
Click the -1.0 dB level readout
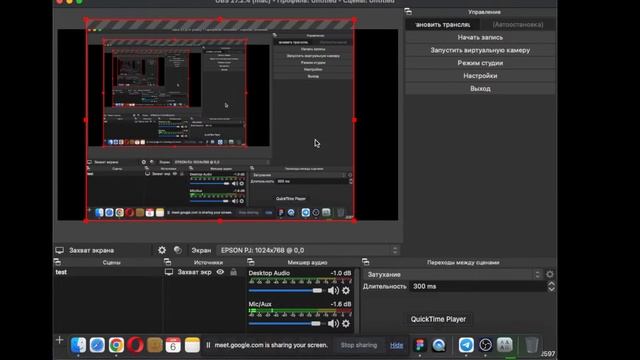click(x=341, y=273)
